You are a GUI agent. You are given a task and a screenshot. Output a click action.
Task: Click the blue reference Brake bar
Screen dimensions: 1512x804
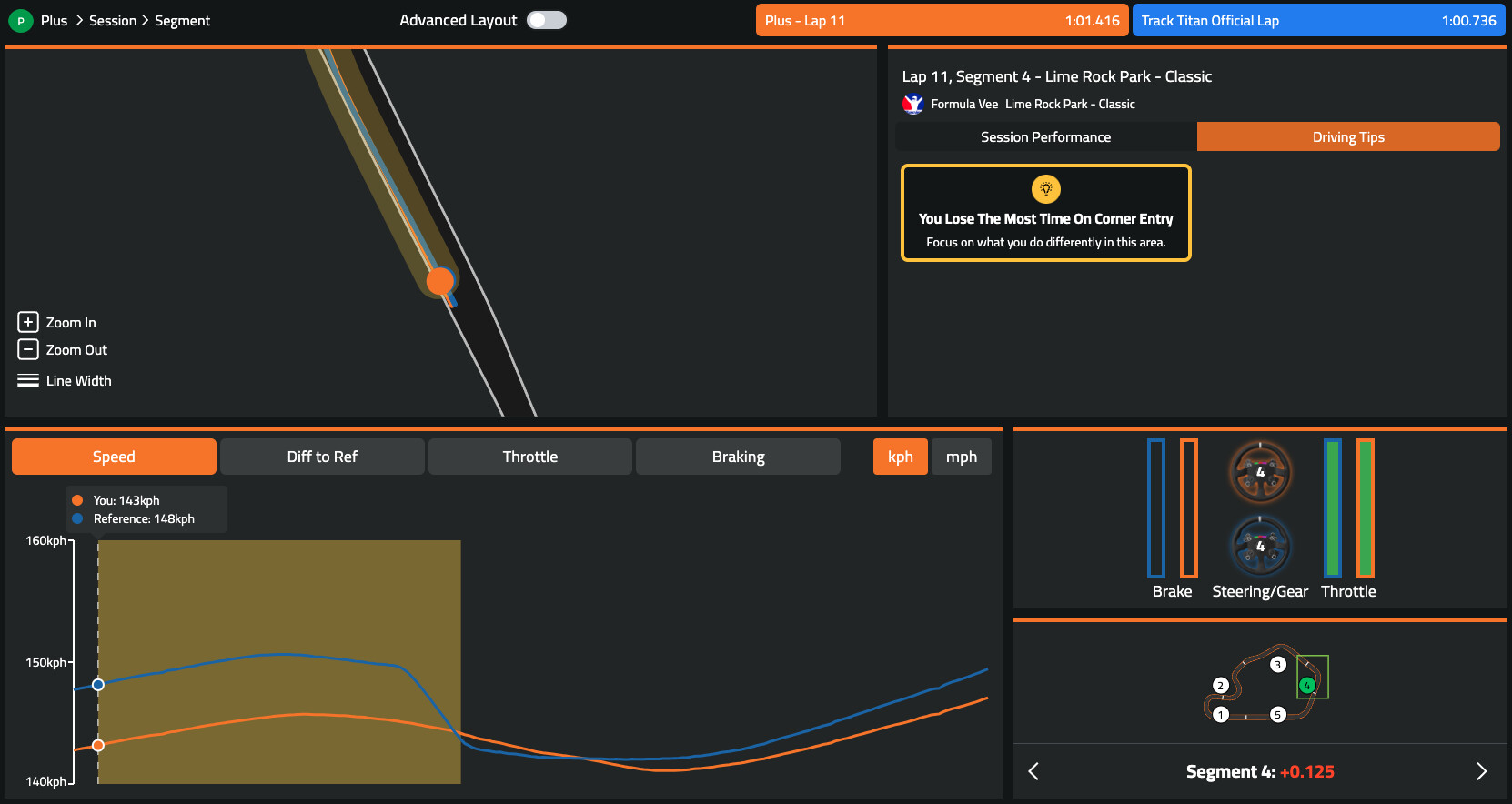(x=1156, y=508)
